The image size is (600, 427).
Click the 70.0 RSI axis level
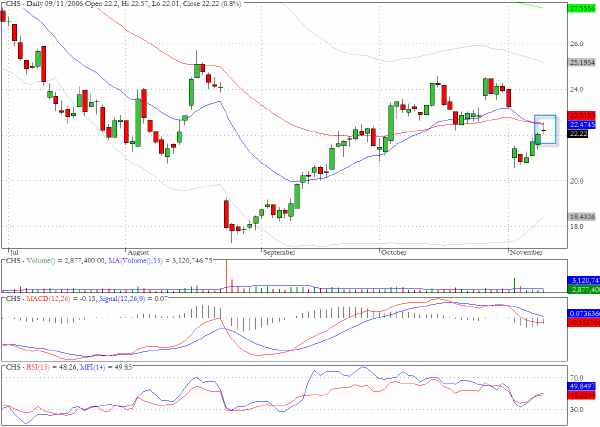(x=577, y=378)
